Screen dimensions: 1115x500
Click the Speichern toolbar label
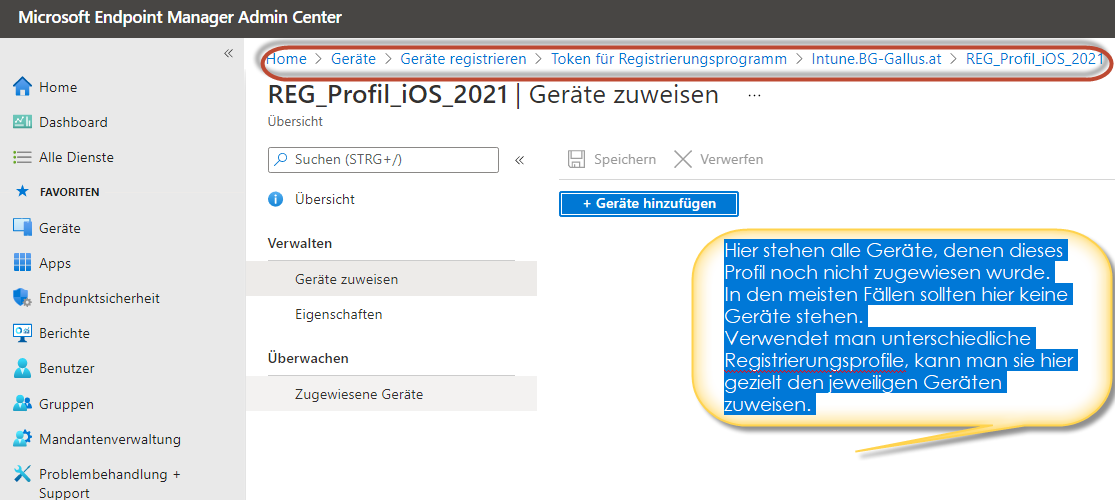pos(625,159)
